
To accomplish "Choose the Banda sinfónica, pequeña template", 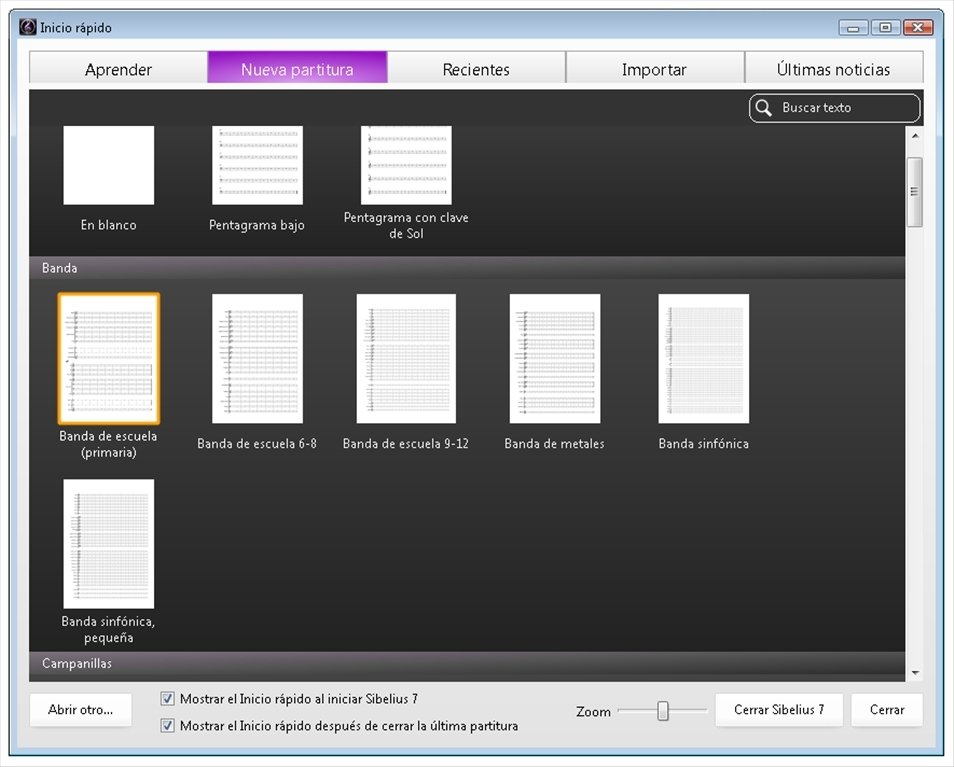I will click(108, 544).
